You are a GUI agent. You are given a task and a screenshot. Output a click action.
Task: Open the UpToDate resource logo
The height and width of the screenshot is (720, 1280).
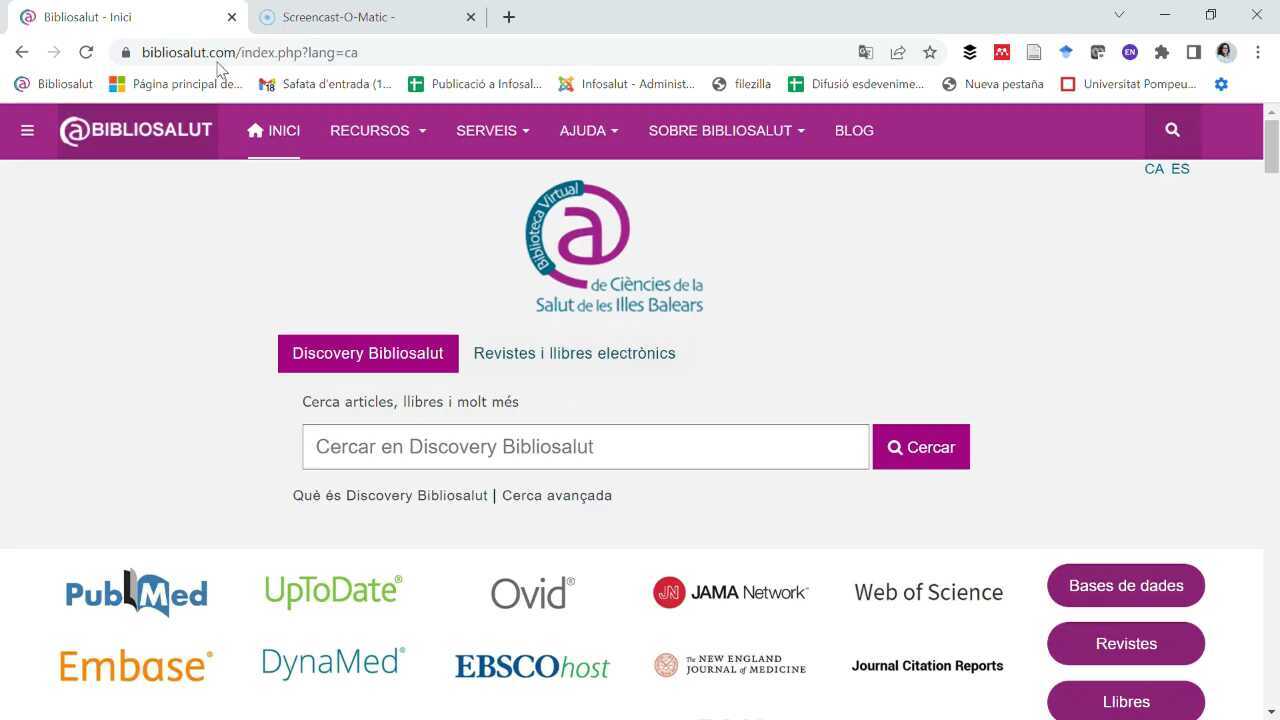334,591
